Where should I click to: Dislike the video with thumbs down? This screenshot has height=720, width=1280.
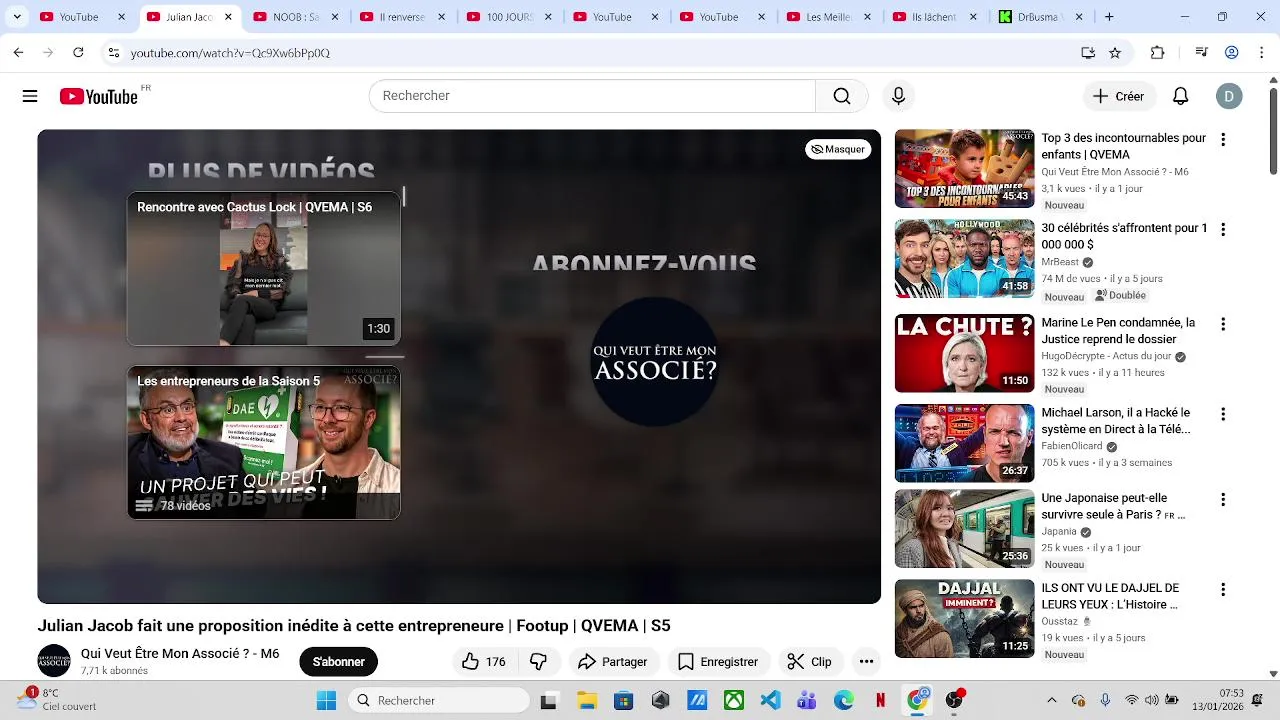point(538,662)
